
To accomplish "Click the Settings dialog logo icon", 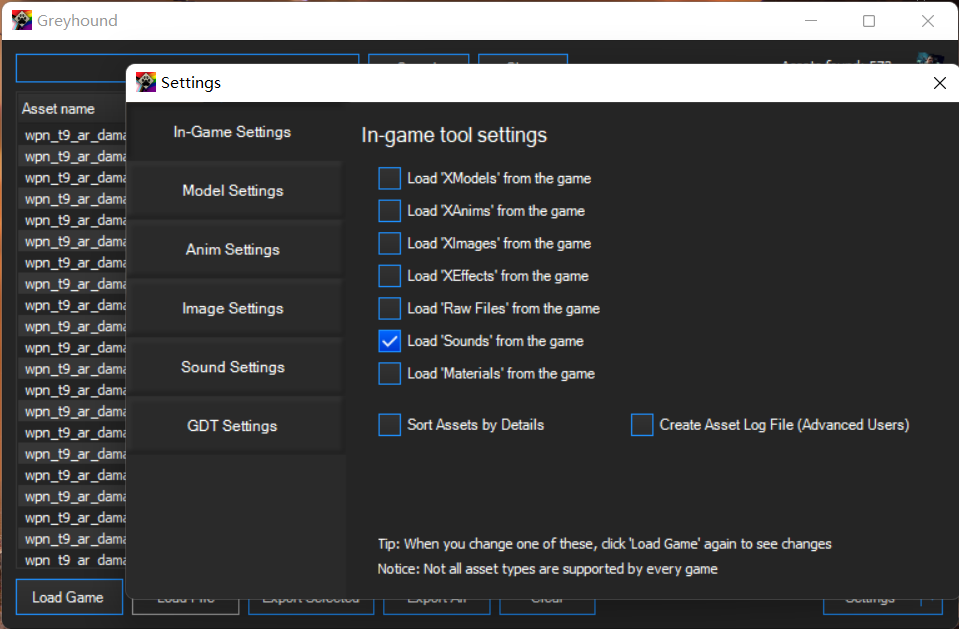I will pos(146,82).
